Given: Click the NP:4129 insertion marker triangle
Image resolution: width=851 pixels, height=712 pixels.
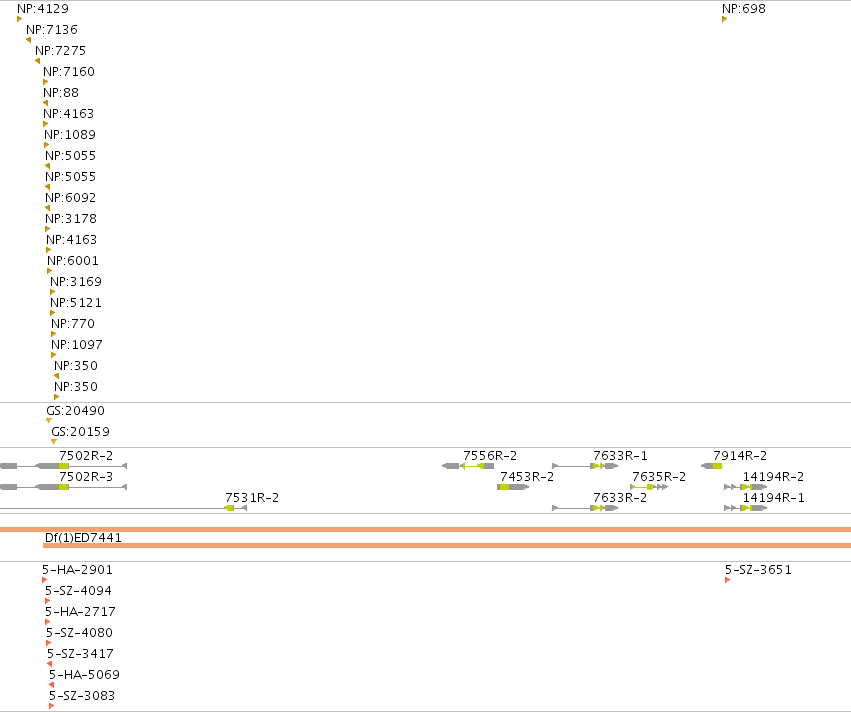Looking at the screenshot, I should [x=20, y=19].
